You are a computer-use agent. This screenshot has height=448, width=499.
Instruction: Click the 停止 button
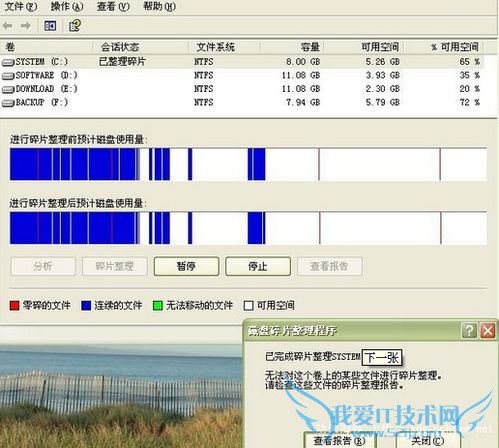[258, 266]
